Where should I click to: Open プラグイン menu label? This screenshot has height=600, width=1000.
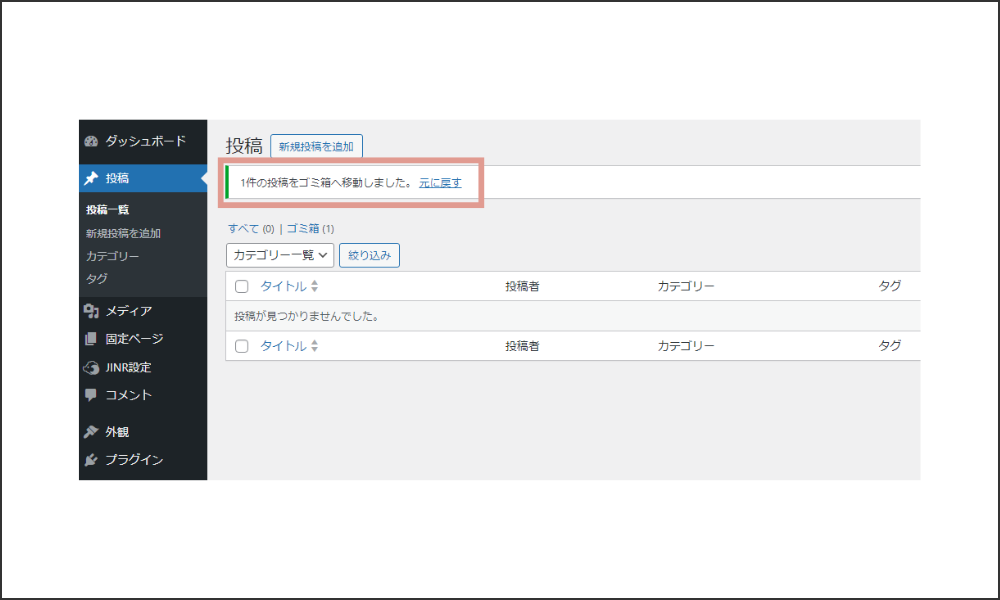pos(135,460)
